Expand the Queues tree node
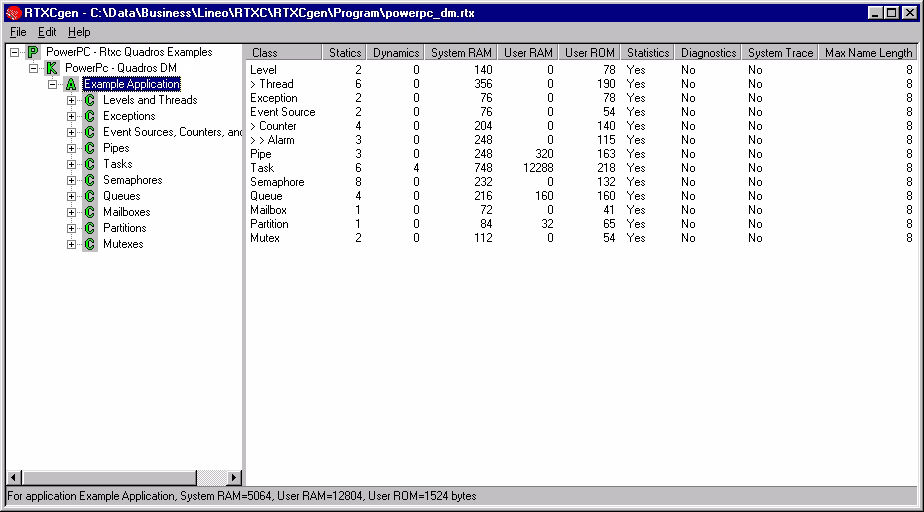The height and width of the screenshot is (512, 924). click(71, 196)
